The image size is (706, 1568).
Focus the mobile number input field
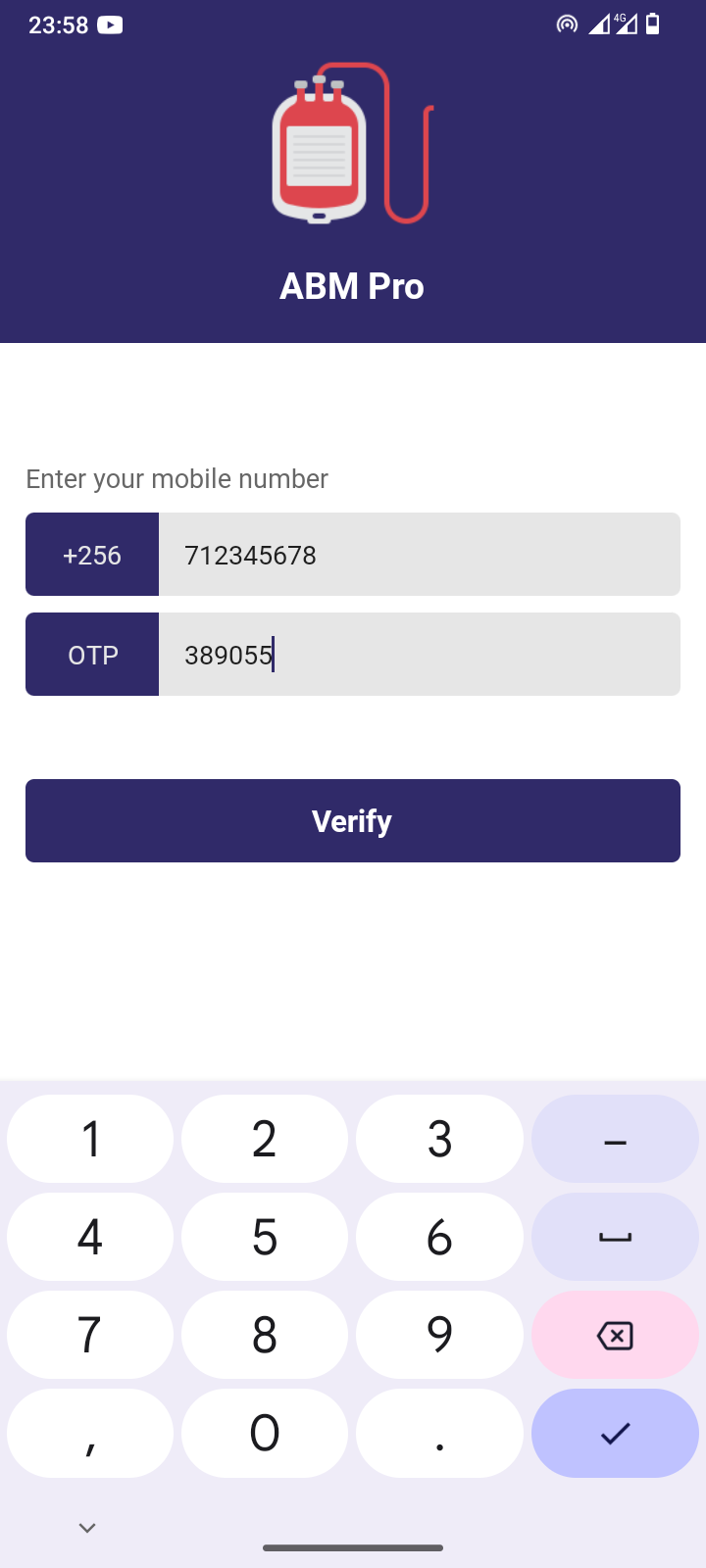point(419,555)
